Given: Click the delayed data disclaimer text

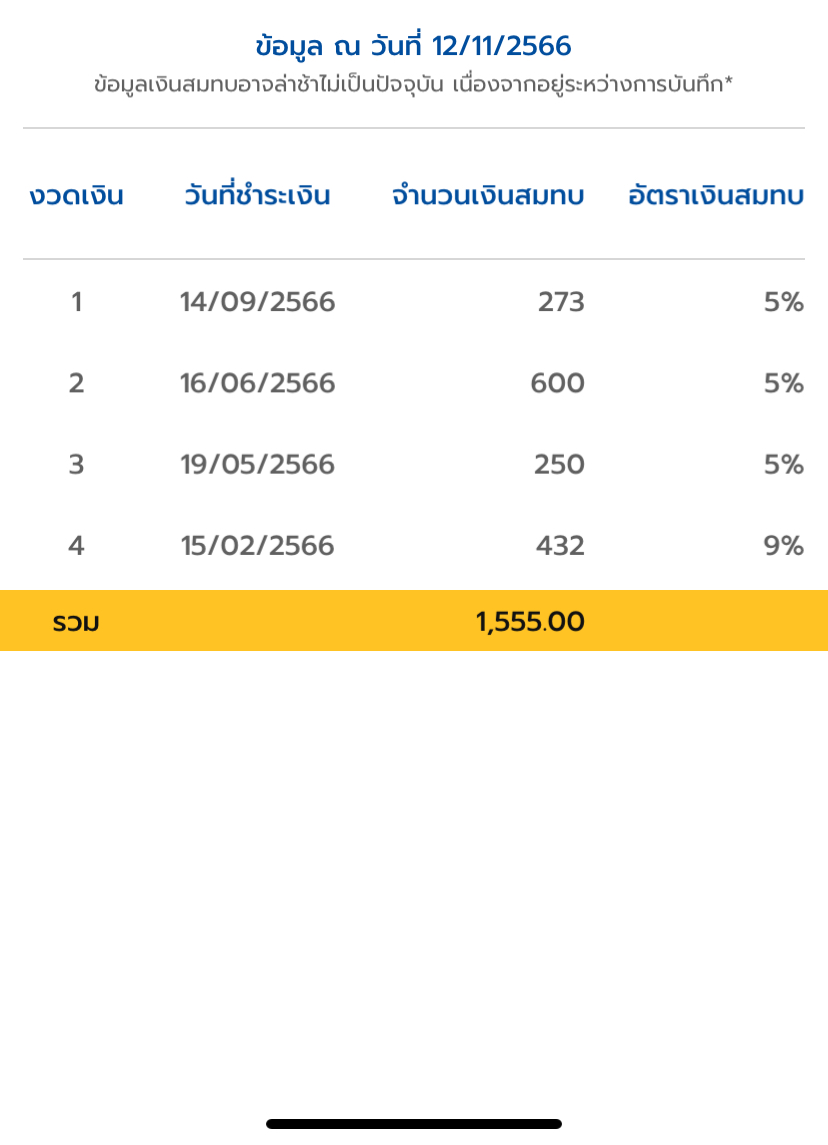Looking at the screenshot, I should [x=413, y=85].
